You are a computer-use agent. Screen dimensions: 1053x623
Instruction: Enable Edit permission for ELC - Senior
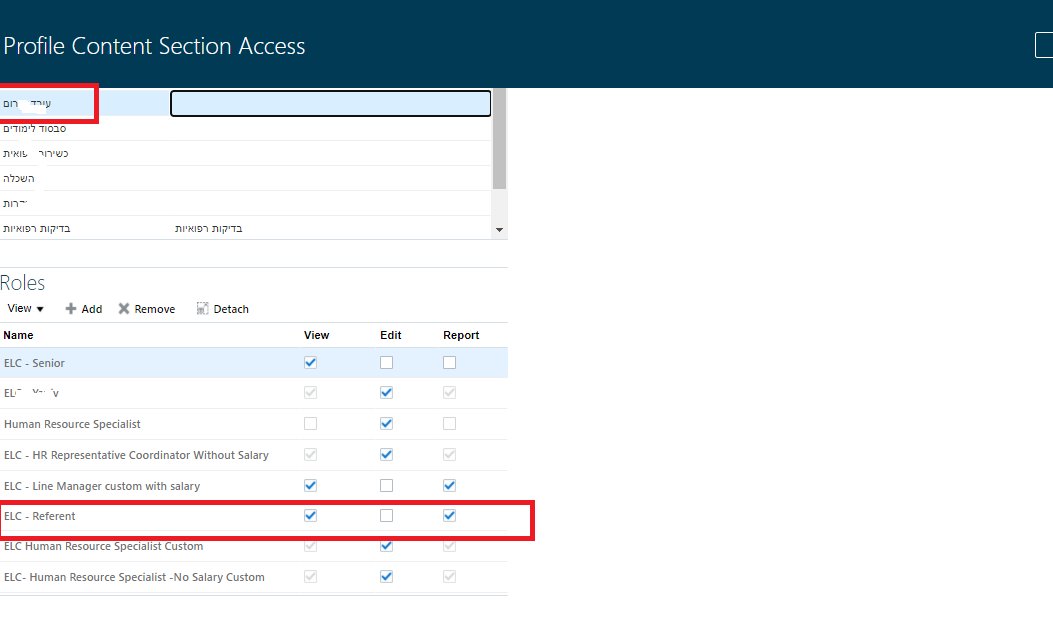[386, 362]
